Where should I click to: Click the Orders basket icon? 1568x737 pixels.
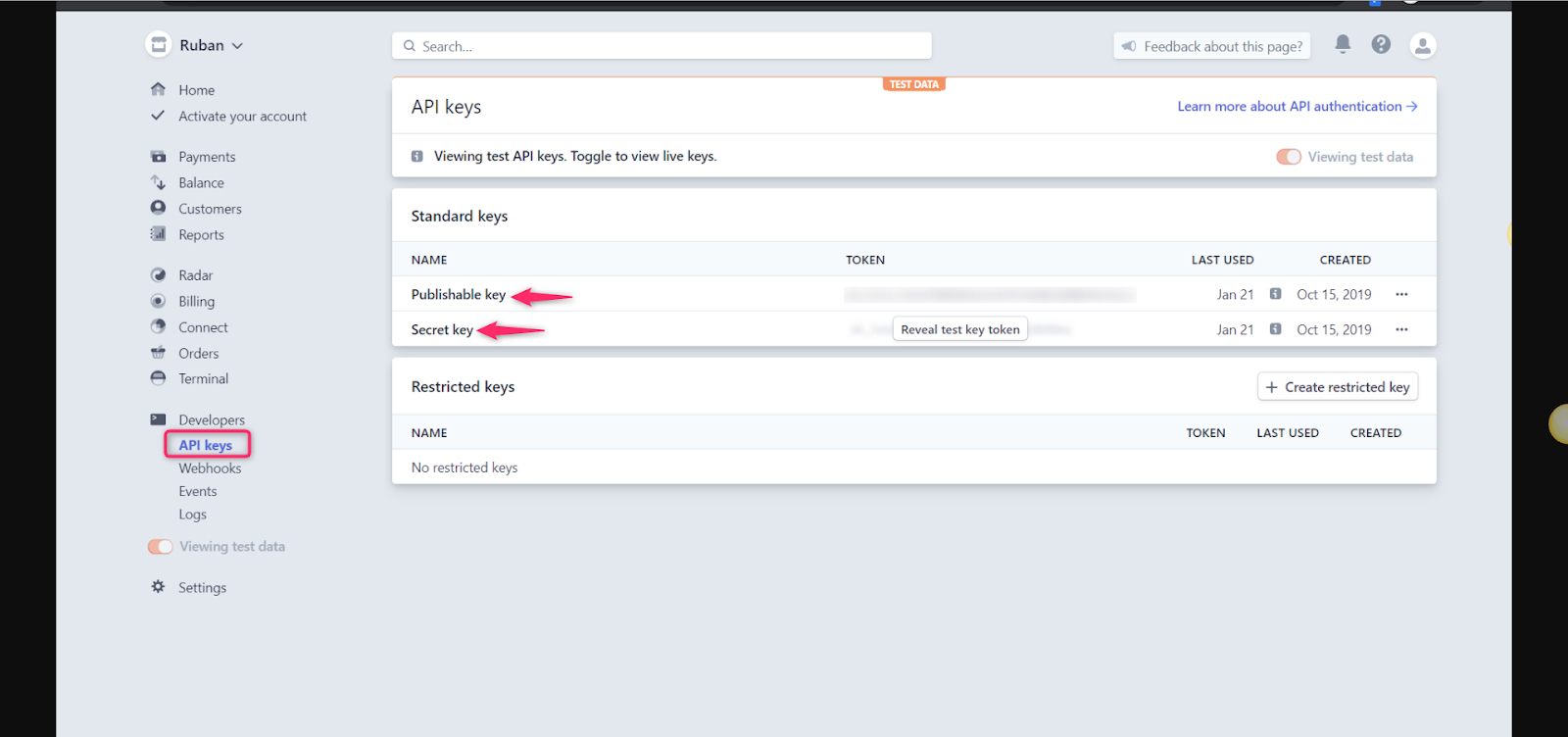point(158,353)
